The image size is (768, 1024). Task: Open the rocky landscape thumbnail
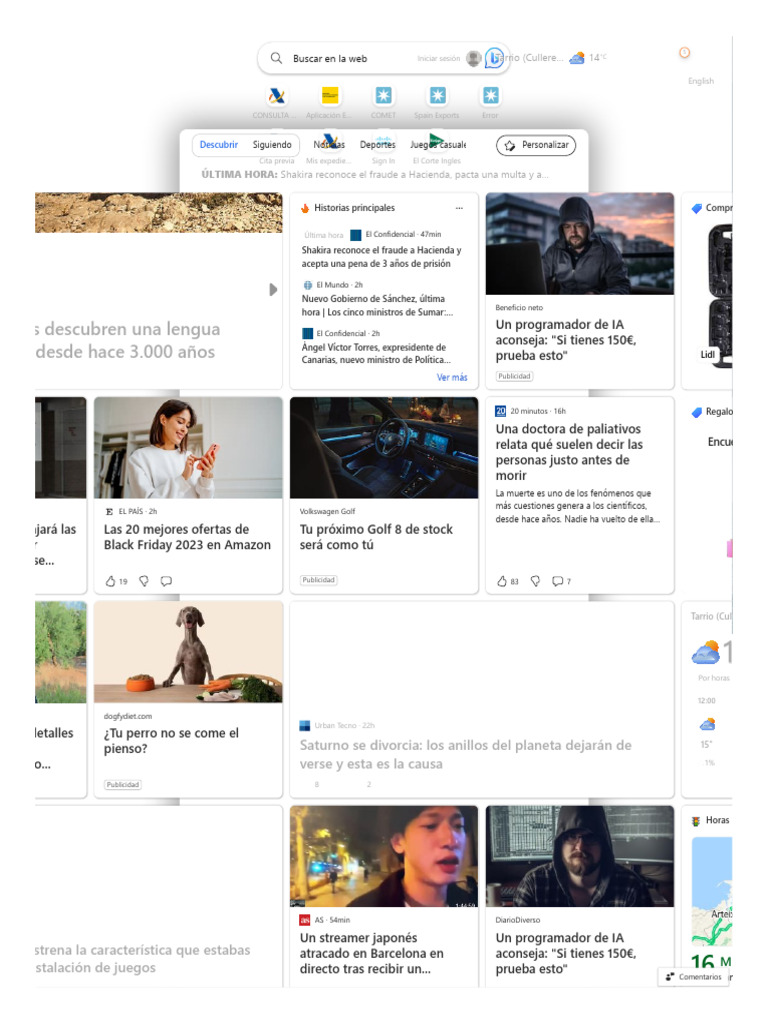(159, 213)
